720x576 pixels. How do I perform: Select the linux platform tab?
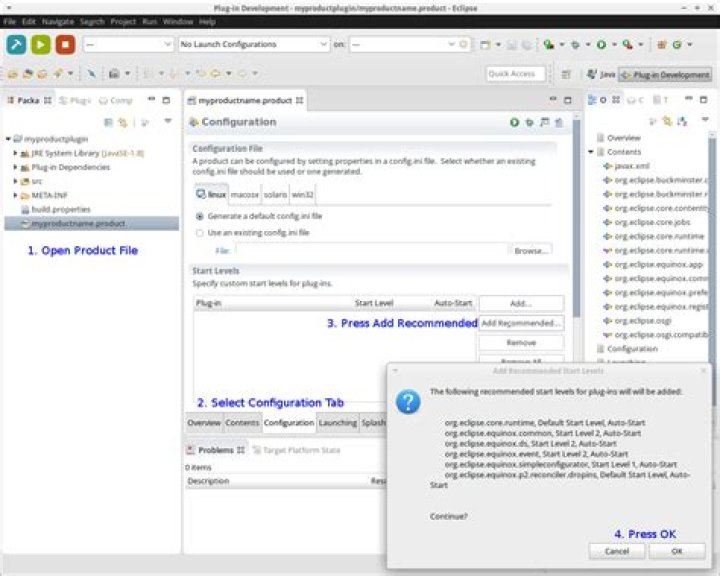coord(211,194)
